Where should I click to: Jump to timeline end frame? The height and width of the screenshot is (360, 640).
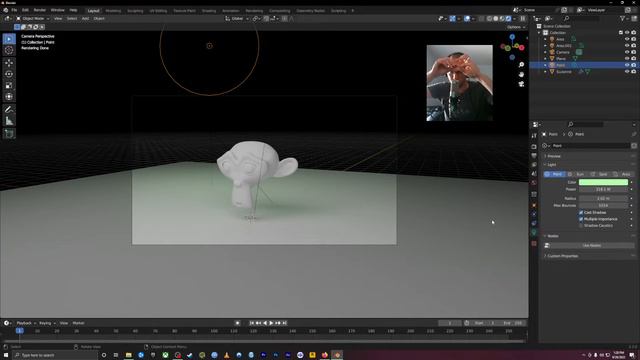tap(285, 323)
